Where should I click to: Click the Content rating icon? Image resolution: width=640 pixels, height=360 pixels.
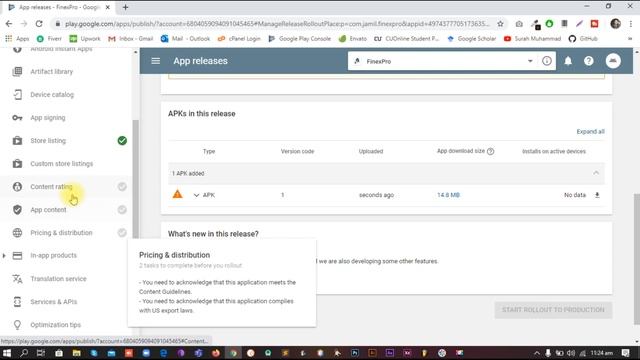click(17, 187)
